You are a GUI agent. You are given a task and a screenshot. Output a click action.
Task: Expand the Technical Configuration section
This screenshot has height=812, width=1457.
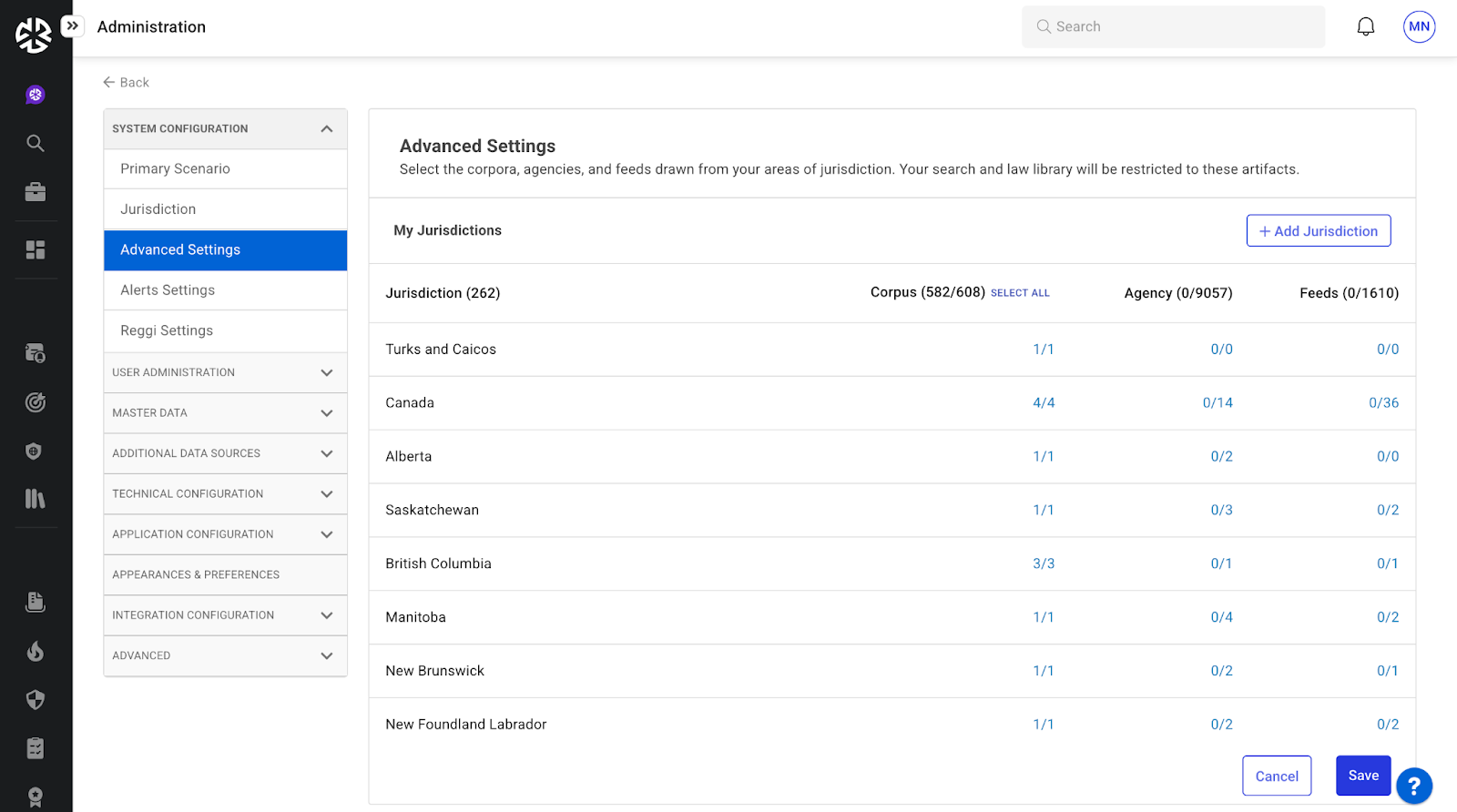coord(326,494)
